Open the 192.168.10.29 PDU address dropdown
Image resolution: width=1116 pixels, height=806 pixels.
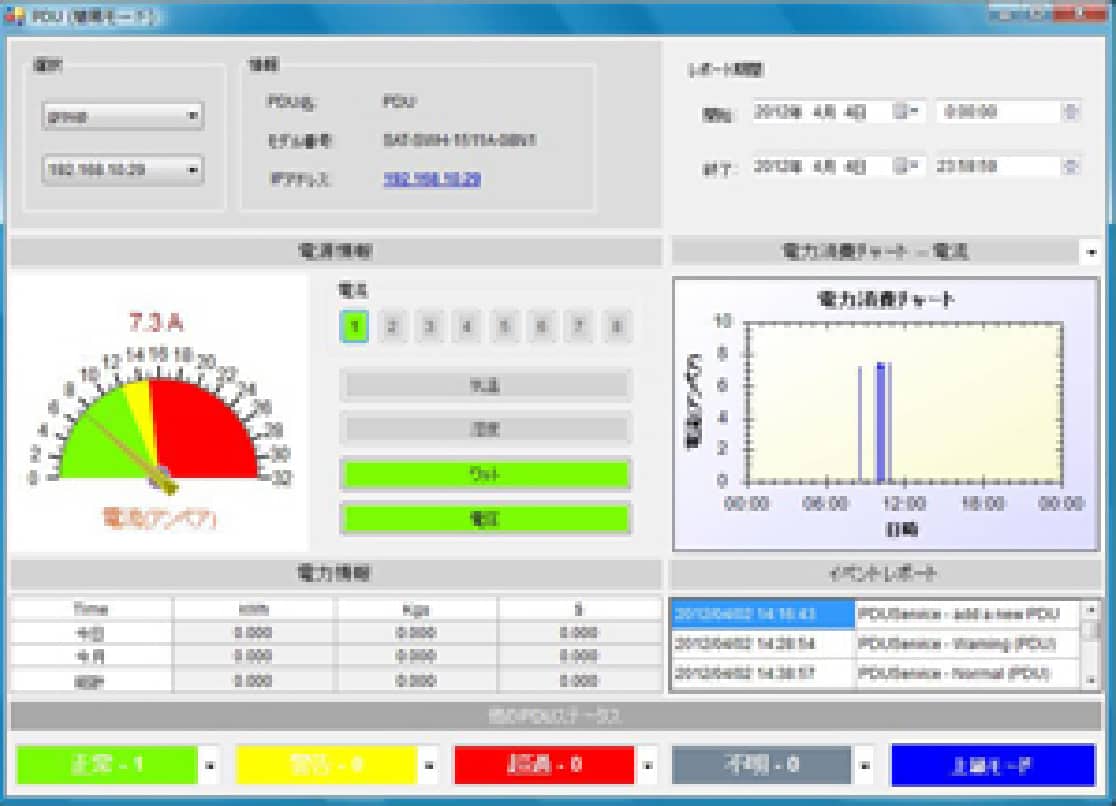[123, 169]
